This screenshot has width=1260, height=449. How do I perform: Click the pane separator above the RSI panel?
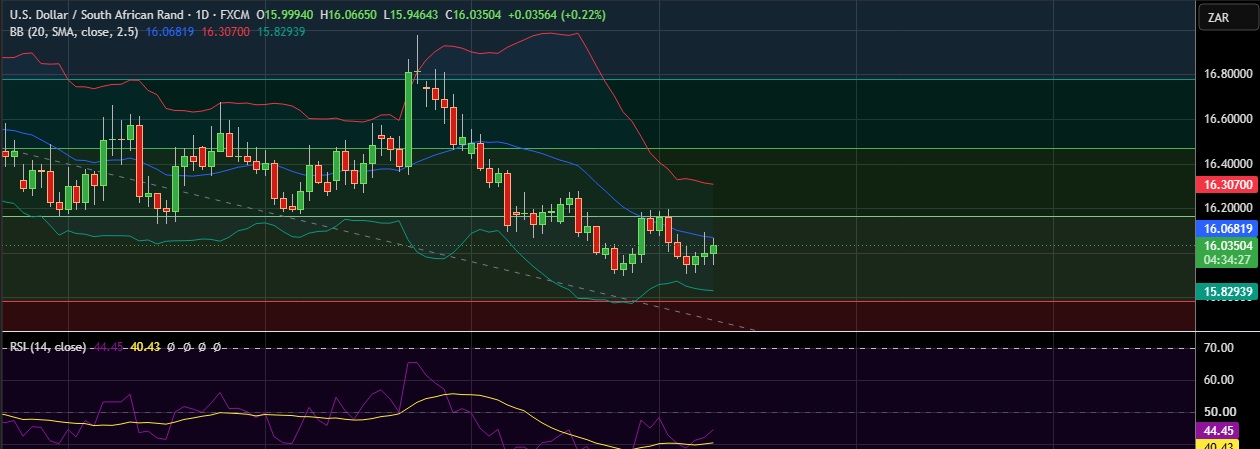[598, 331]
